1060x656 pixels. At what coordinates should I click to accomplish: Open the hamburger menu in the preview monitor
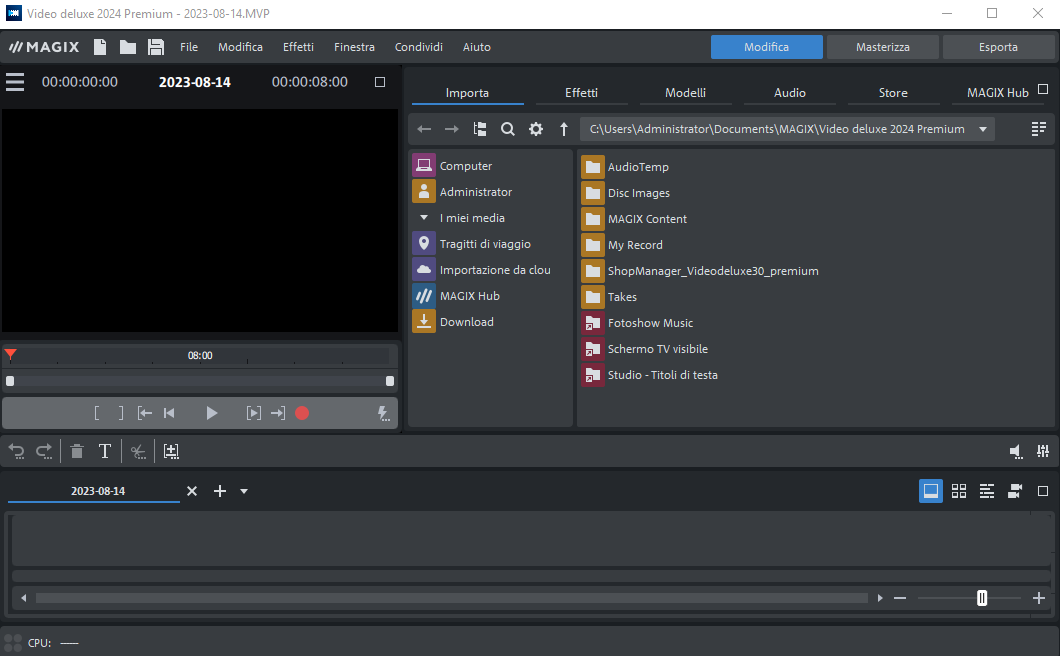coord(15,82)
